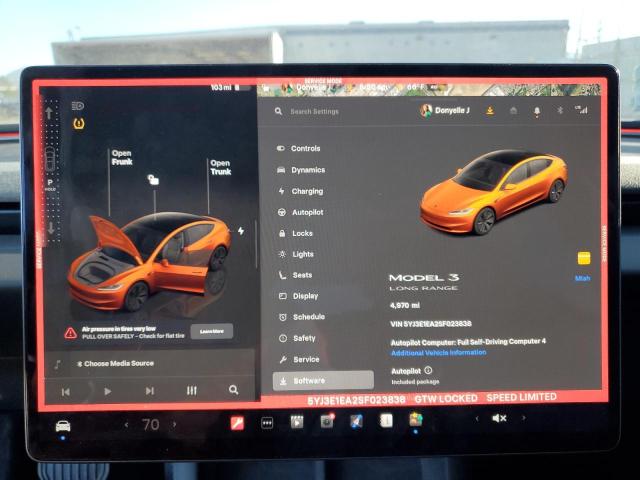Screen dimensions: 640x480
Task: Decrease cabin temperature with left arrow
Action: coord(127,425)
